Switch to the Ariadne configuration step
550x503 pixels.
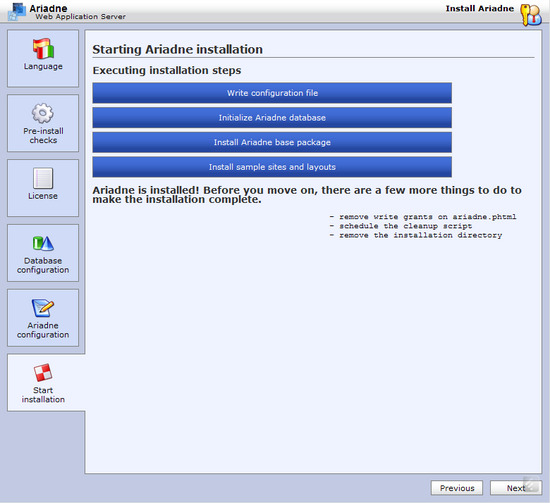[x=43, y=318]
